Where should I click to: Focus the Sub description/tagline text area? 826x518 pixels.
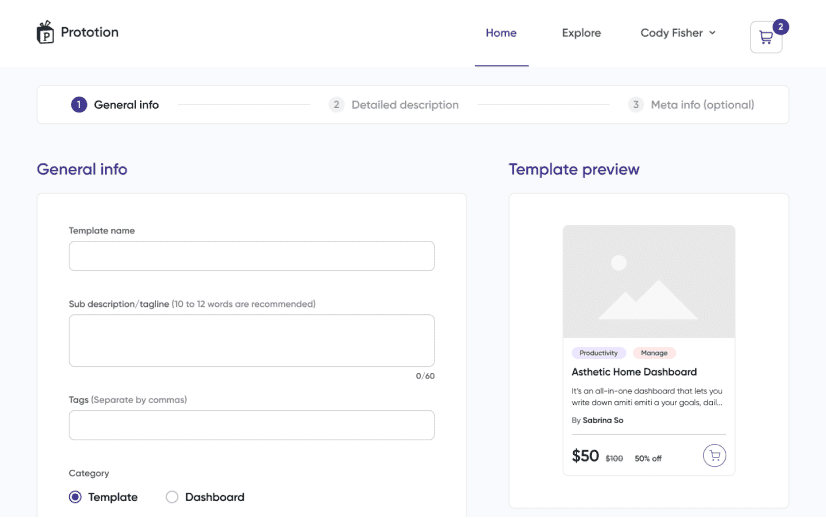pyautogui.click(x=251, y=340)
